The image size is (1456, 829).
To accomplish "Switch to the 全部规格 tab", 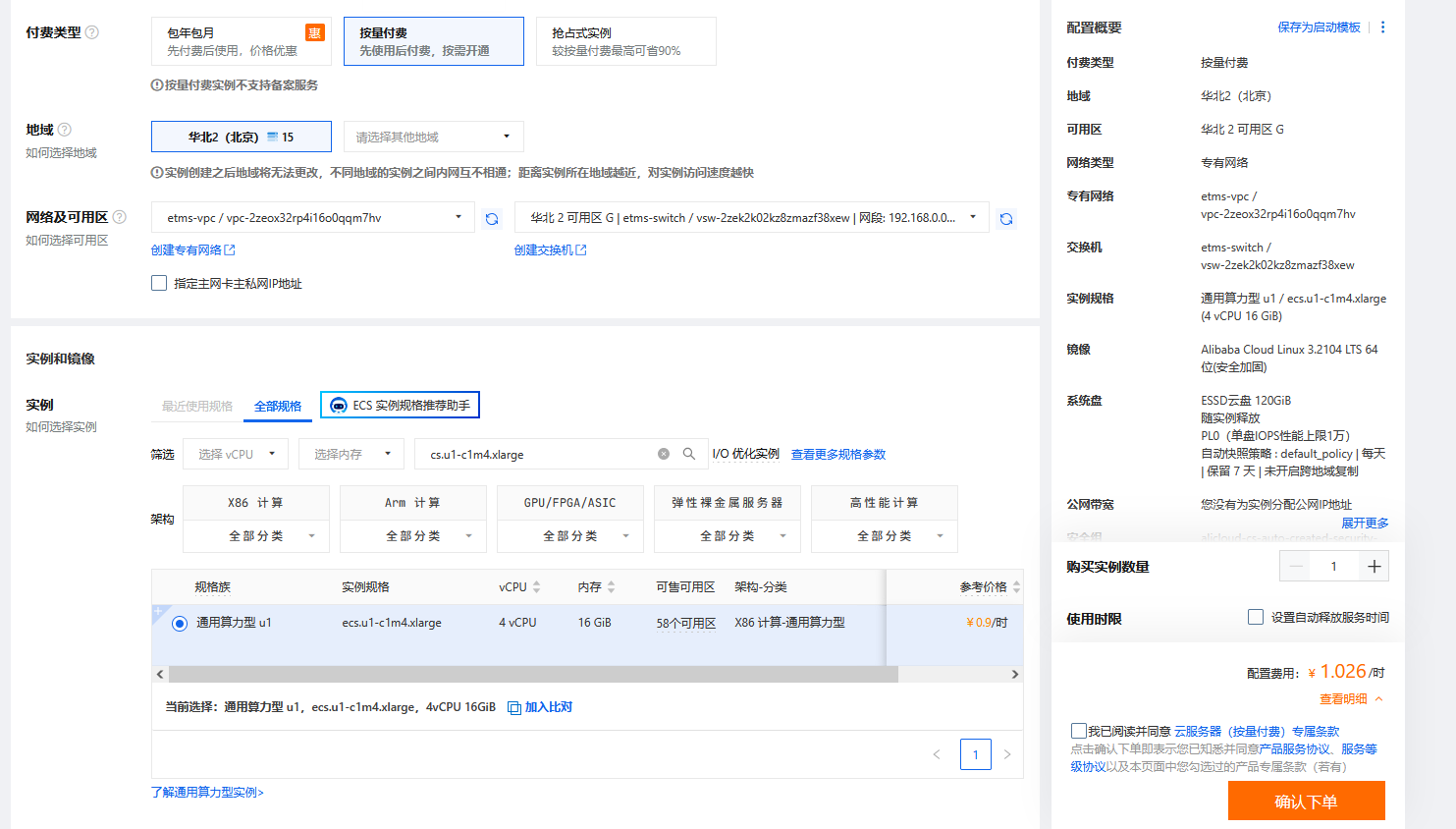I will pos(278,406).
